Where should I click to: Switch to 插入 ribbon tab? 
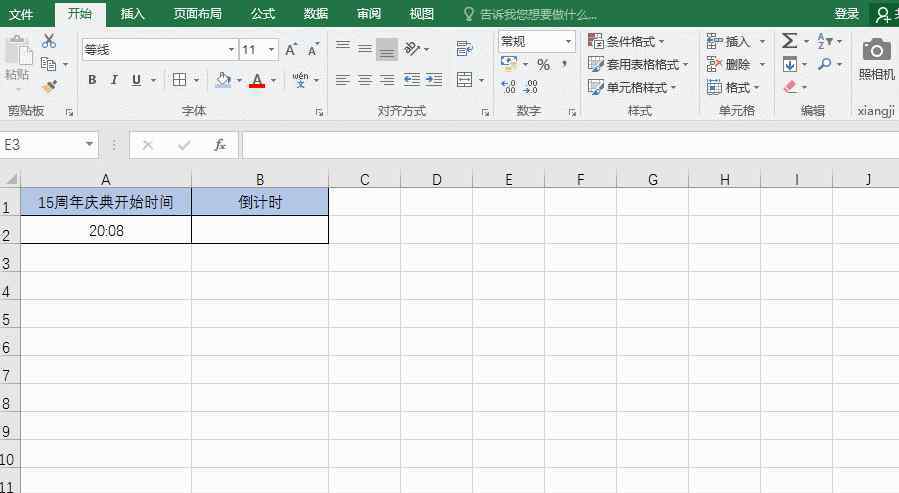[132, 14]
